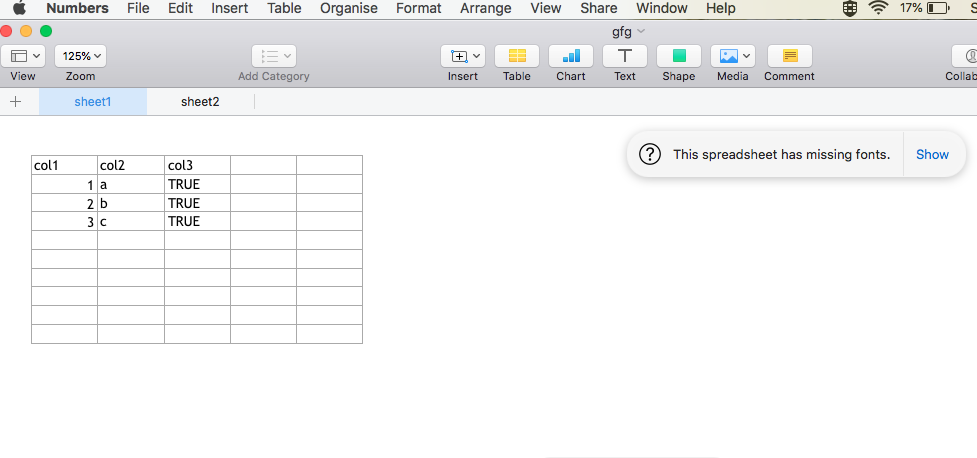Select the TRUE cell in row a
The width and height of the screenshot is (977, 458).
click(x=198, y=184)
